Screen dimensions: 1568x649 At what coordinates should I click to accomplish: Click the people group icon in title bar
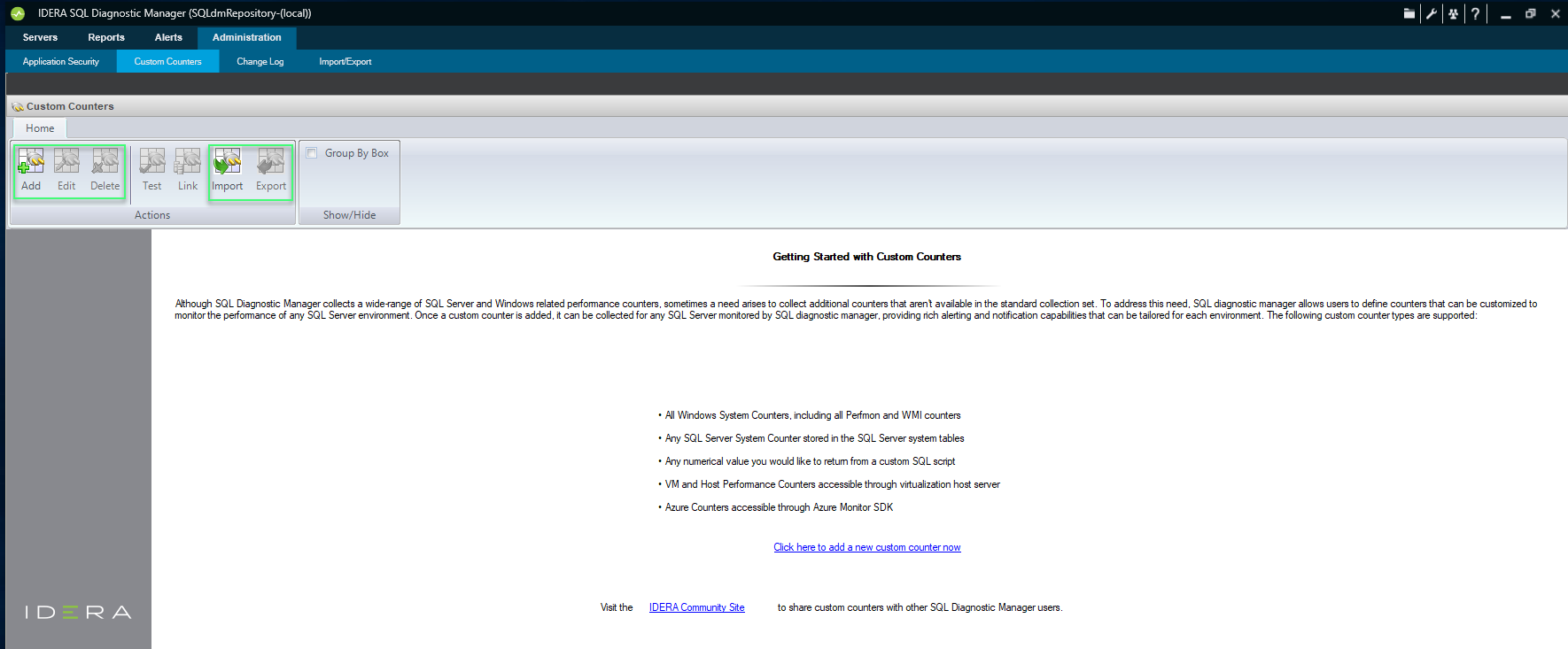pyautogui.click(x=1453, y=13)
